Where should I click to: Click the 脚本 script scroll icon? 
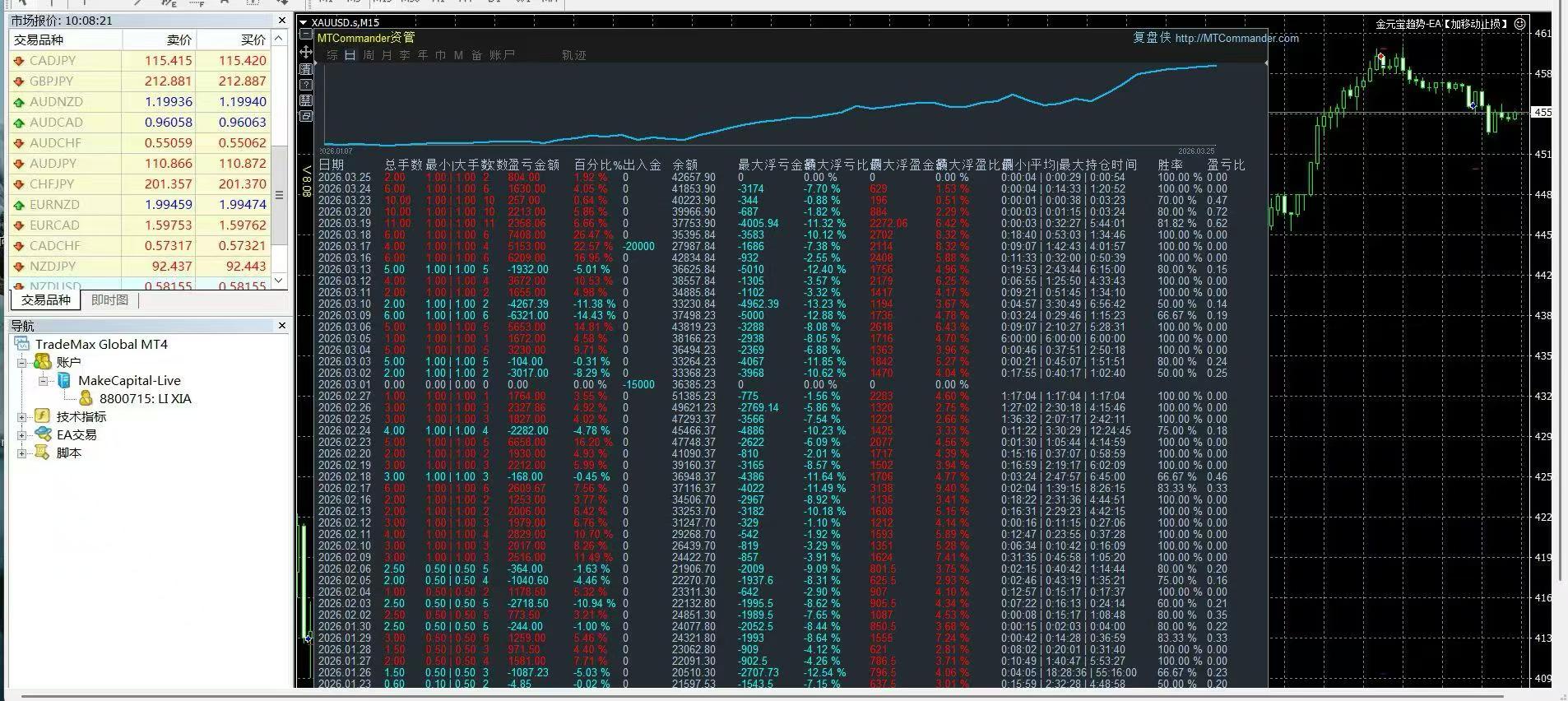click(43, 453)
